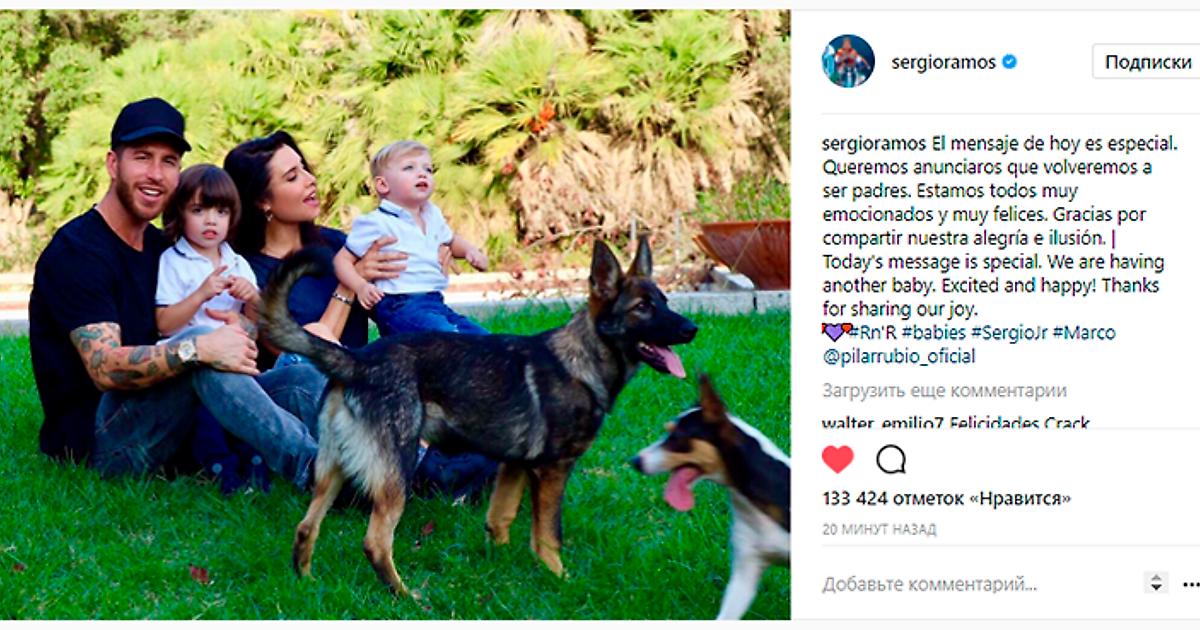Expand Загрузить еще комментарии to load more comments

pyautogui.click(x=945, y=391)
